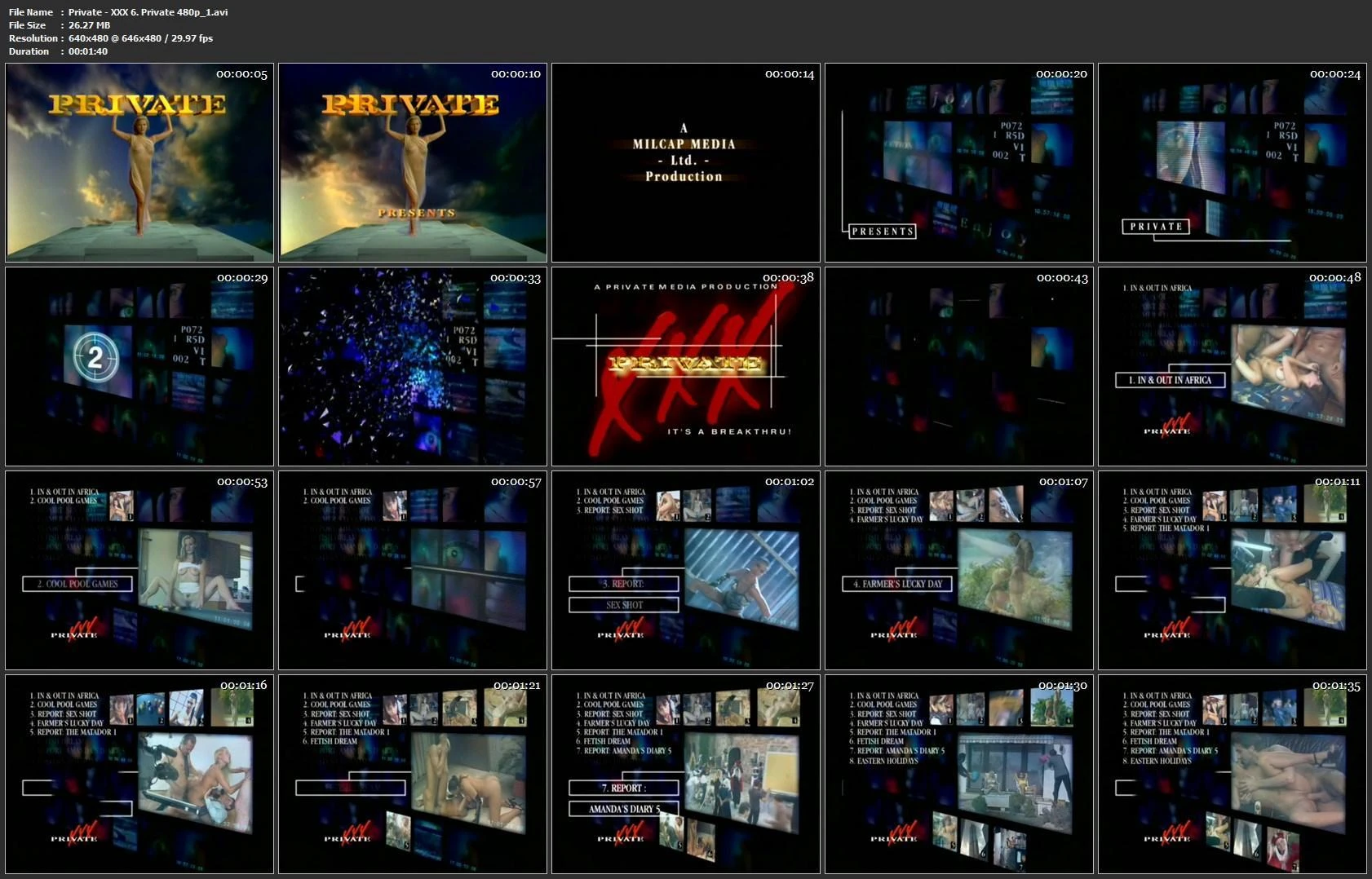
Task: Click the frame stamped 00:00:24
Action: [1233, 162]
